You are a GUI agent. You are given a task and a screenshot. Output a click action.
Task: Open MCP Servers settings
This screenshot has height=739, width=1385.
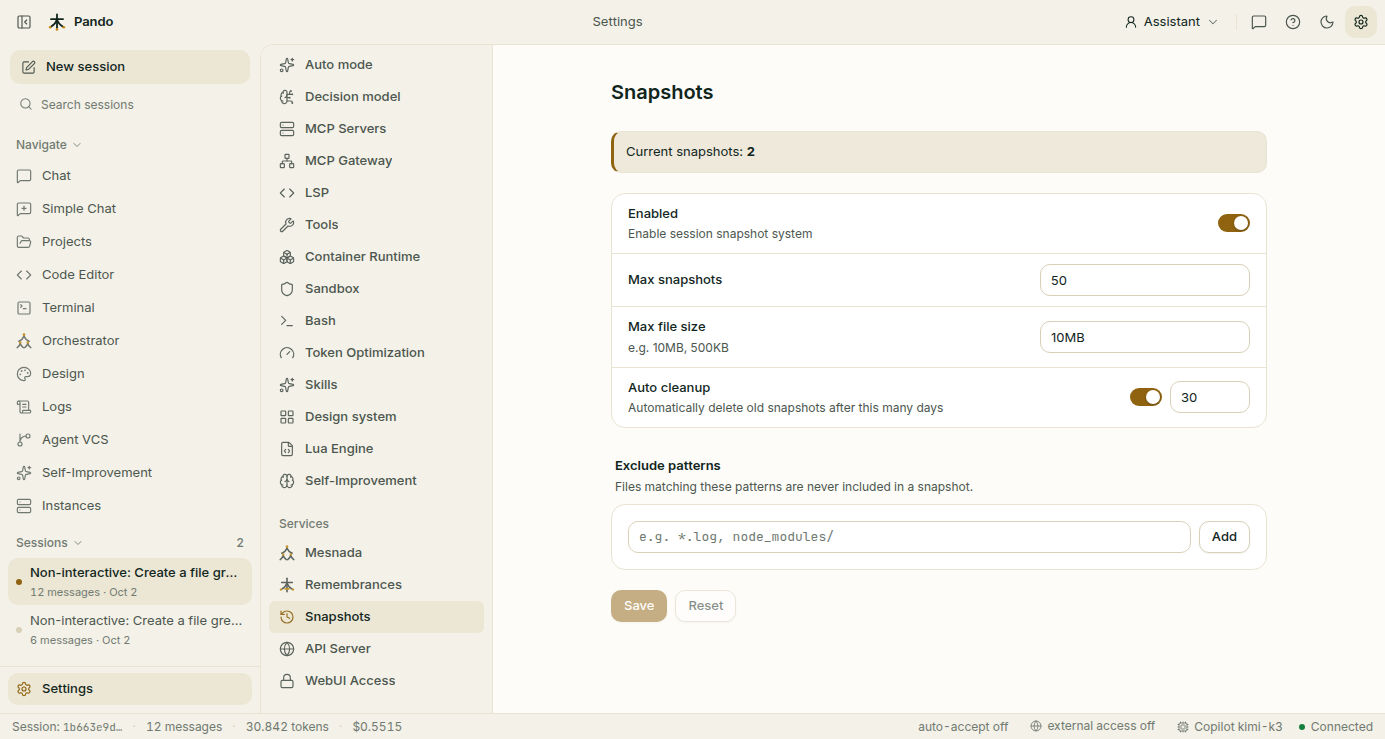[376, 129]
